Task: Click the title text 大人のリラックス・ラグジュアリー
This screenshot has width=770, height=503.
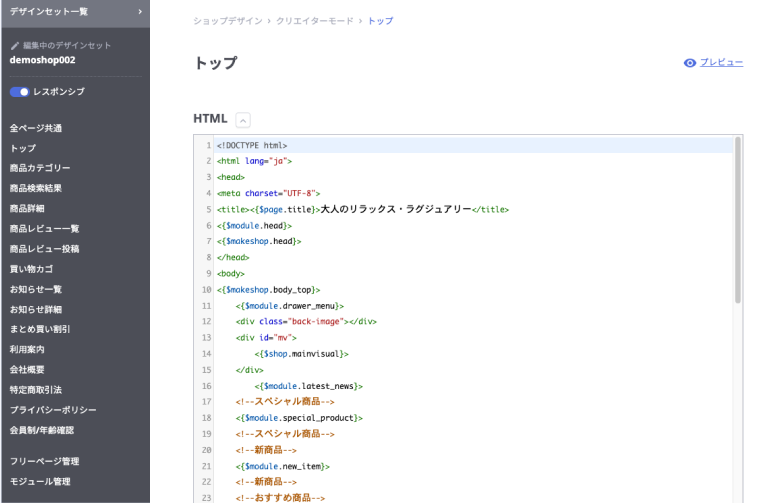Action: (396, 209)
